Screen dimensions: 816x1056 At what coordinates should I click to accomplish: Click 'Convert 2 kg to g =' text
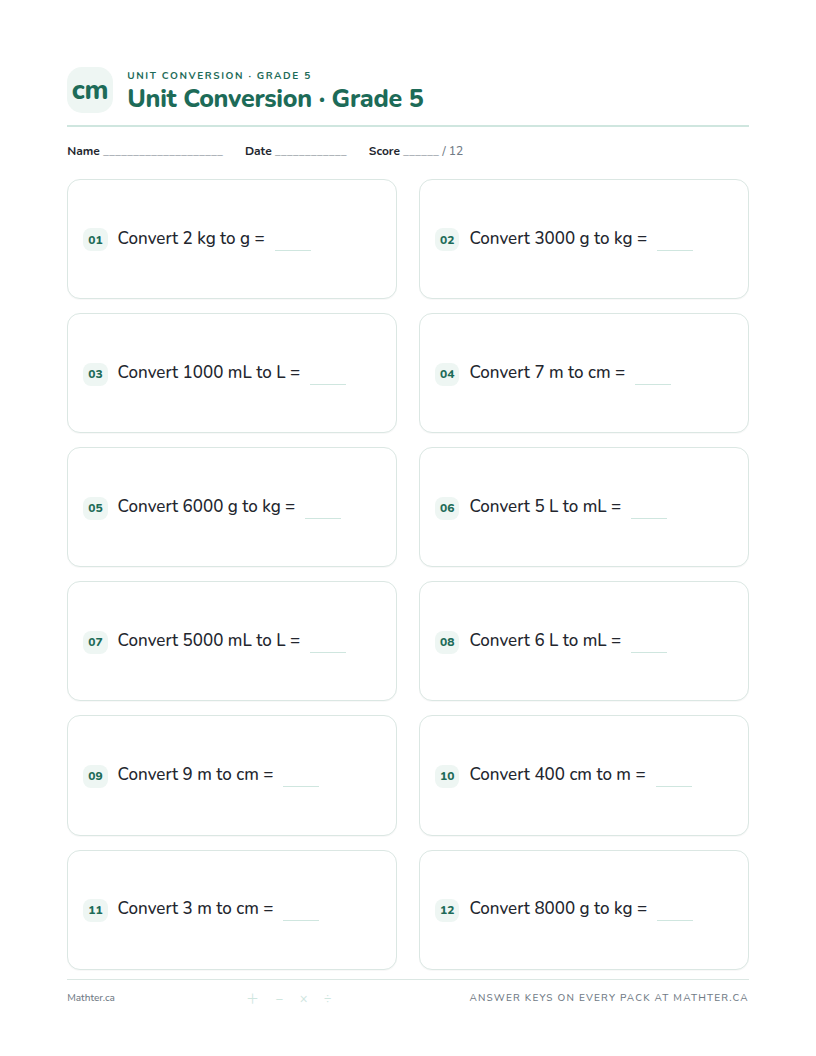pyautogui.click(x=191, y=238)
